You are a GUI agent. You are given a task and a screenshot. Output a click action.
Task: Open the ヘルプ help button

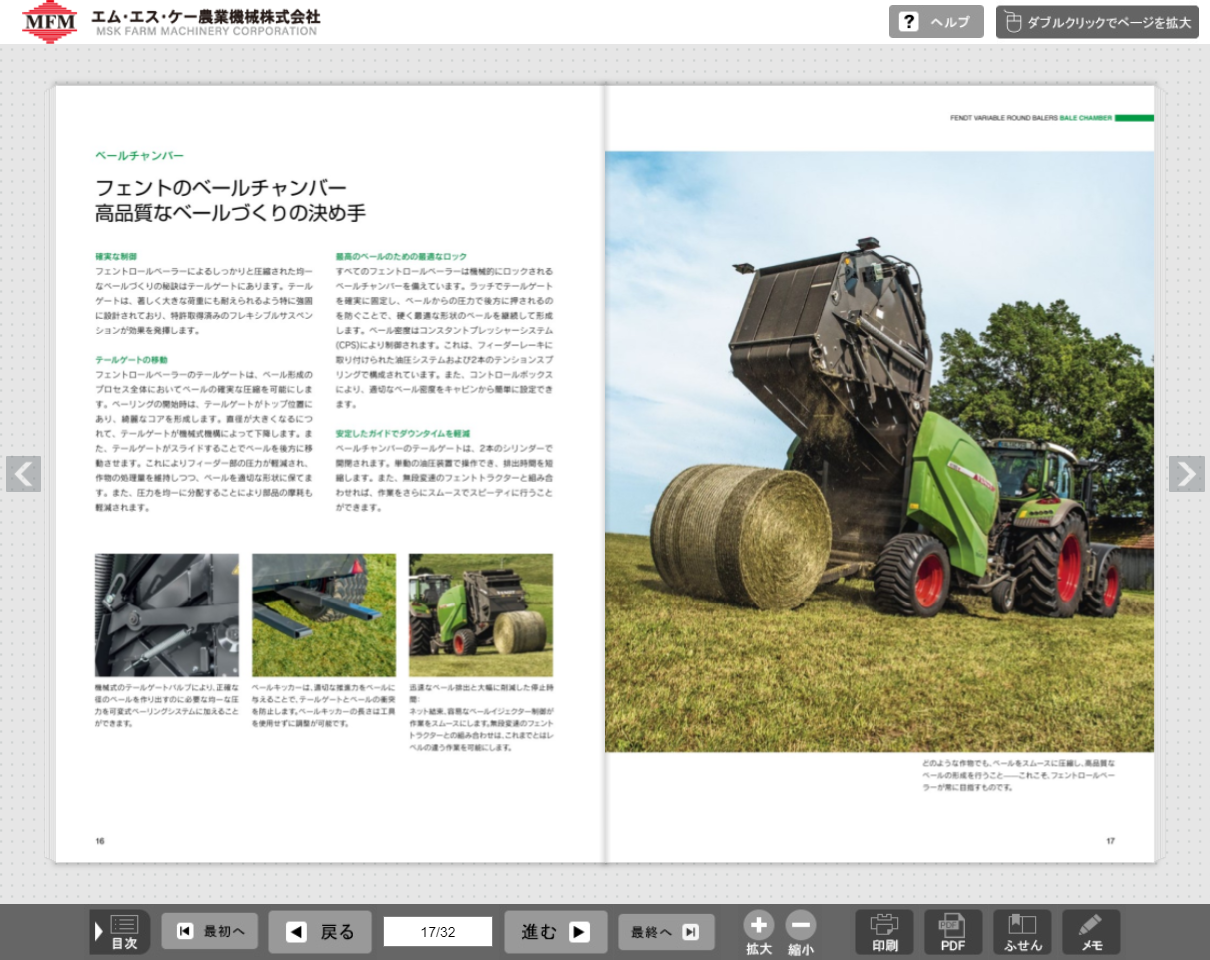coord(936,22)
